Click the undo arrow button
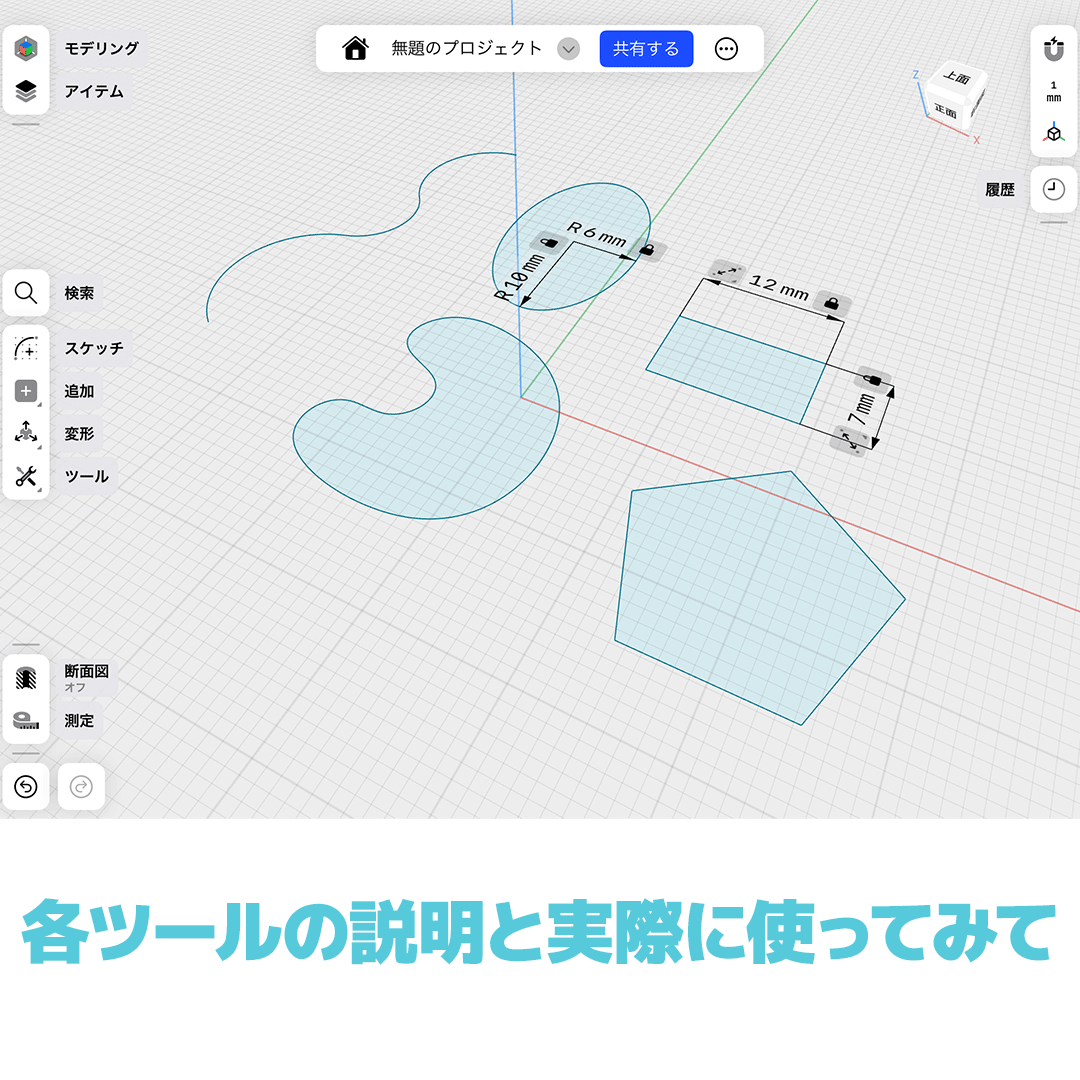This screenshot has height=1080, width=1080. point(25,786)
